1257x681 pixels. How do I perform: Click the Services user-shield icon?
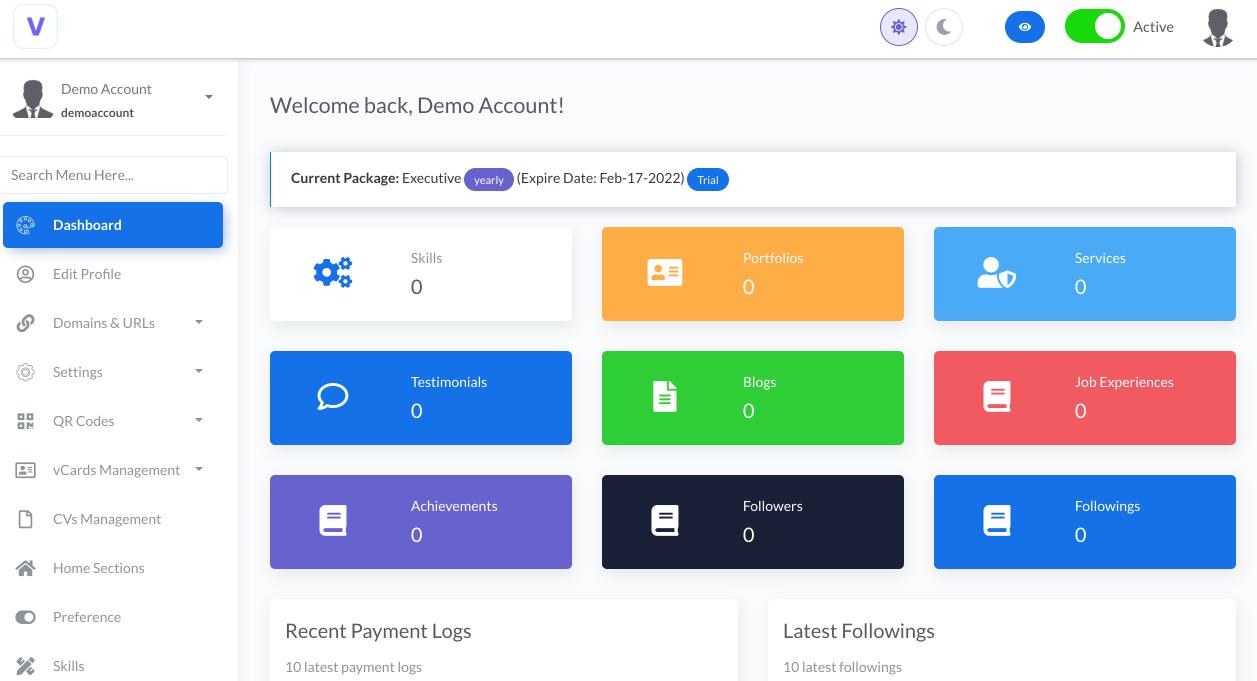(997, 272)
